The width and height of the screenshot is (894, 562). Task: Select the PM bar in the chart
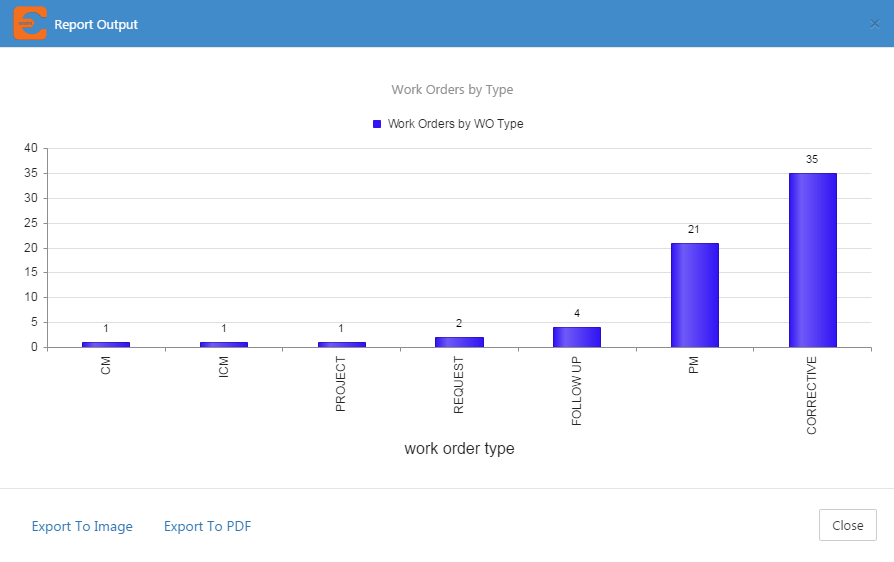[694, 295]
